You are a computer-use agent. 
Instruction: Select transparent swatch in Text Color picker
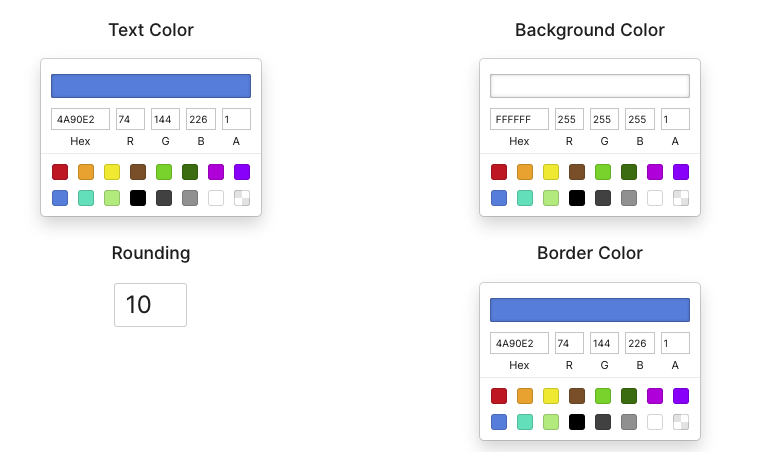pos(242,198)
